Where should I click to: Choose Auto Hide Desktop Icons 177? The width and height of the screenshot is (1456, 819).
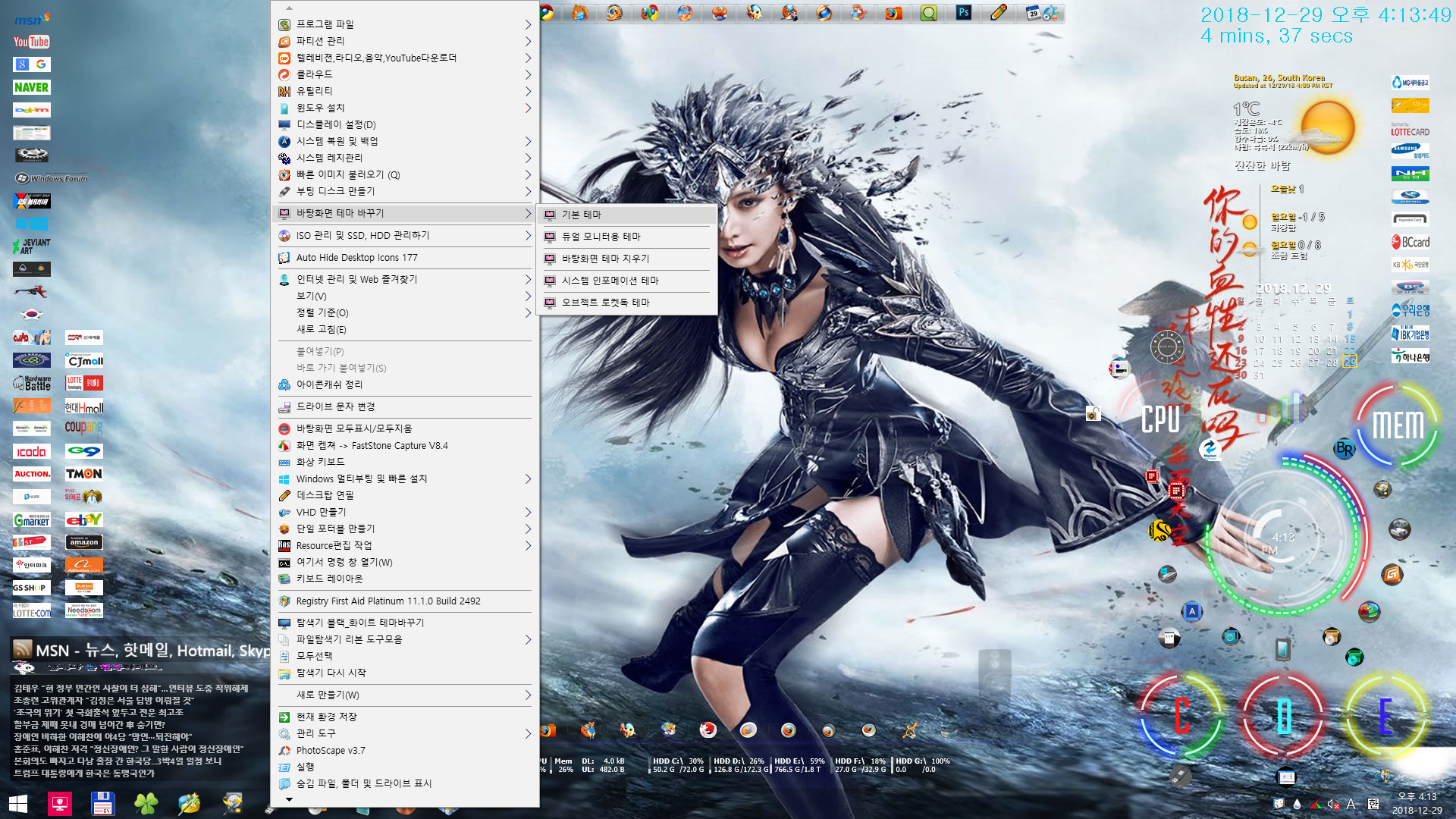[x=405, y=258]
